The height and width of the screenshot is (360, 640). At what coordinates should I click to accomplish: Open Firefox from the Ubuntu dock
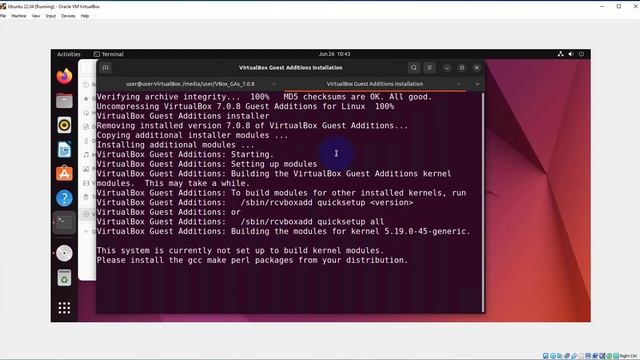(x=64, y=76)
